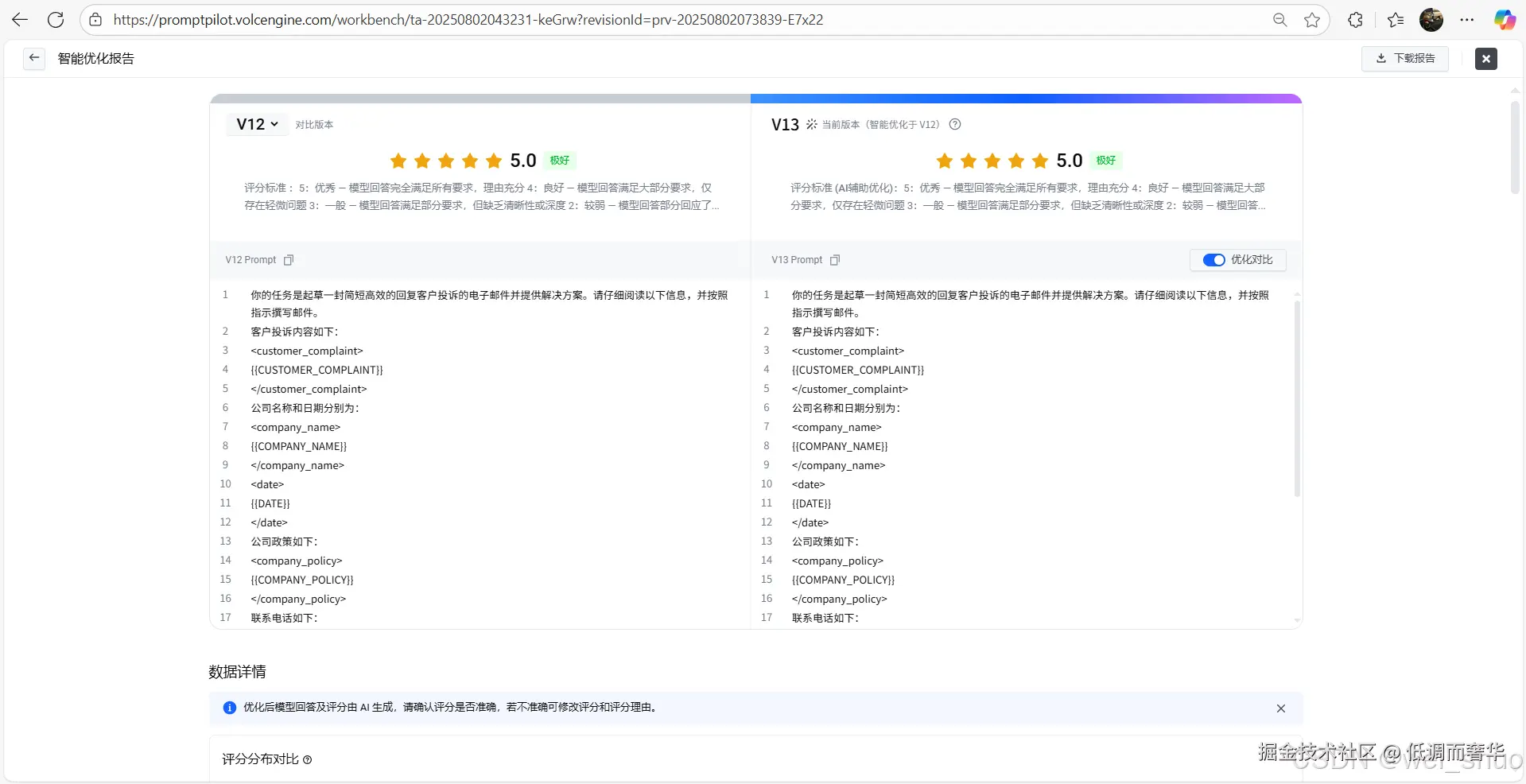Image resolution: width=1526 pixels, height=784 pixels.
Task: Click the AI sparkle icon next to V13
Action: click(x=811, y=124)
